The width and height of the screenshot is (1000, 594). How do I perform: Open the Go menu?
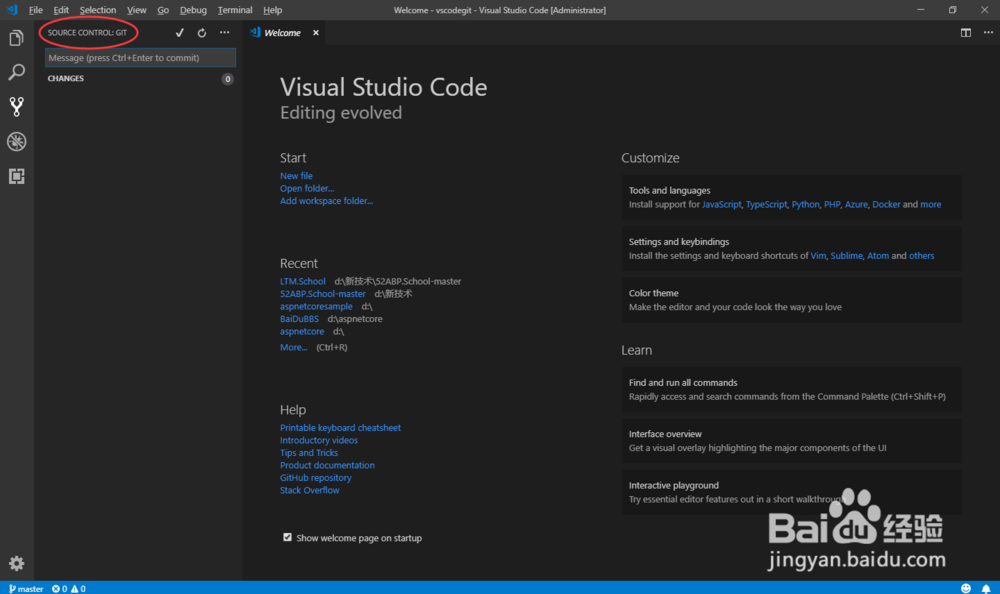(x=163, y=10)
